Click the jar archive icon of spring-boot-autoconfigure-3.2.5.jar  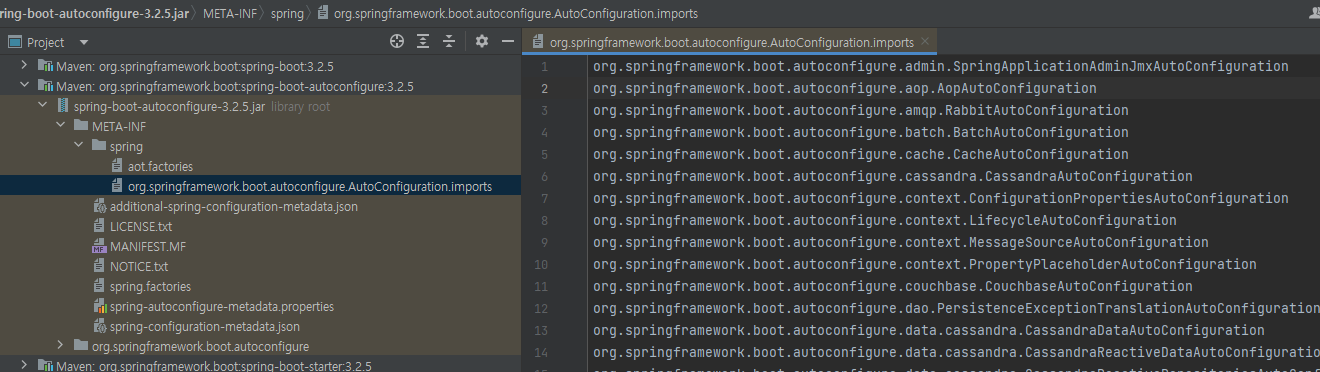pos(63,106)
